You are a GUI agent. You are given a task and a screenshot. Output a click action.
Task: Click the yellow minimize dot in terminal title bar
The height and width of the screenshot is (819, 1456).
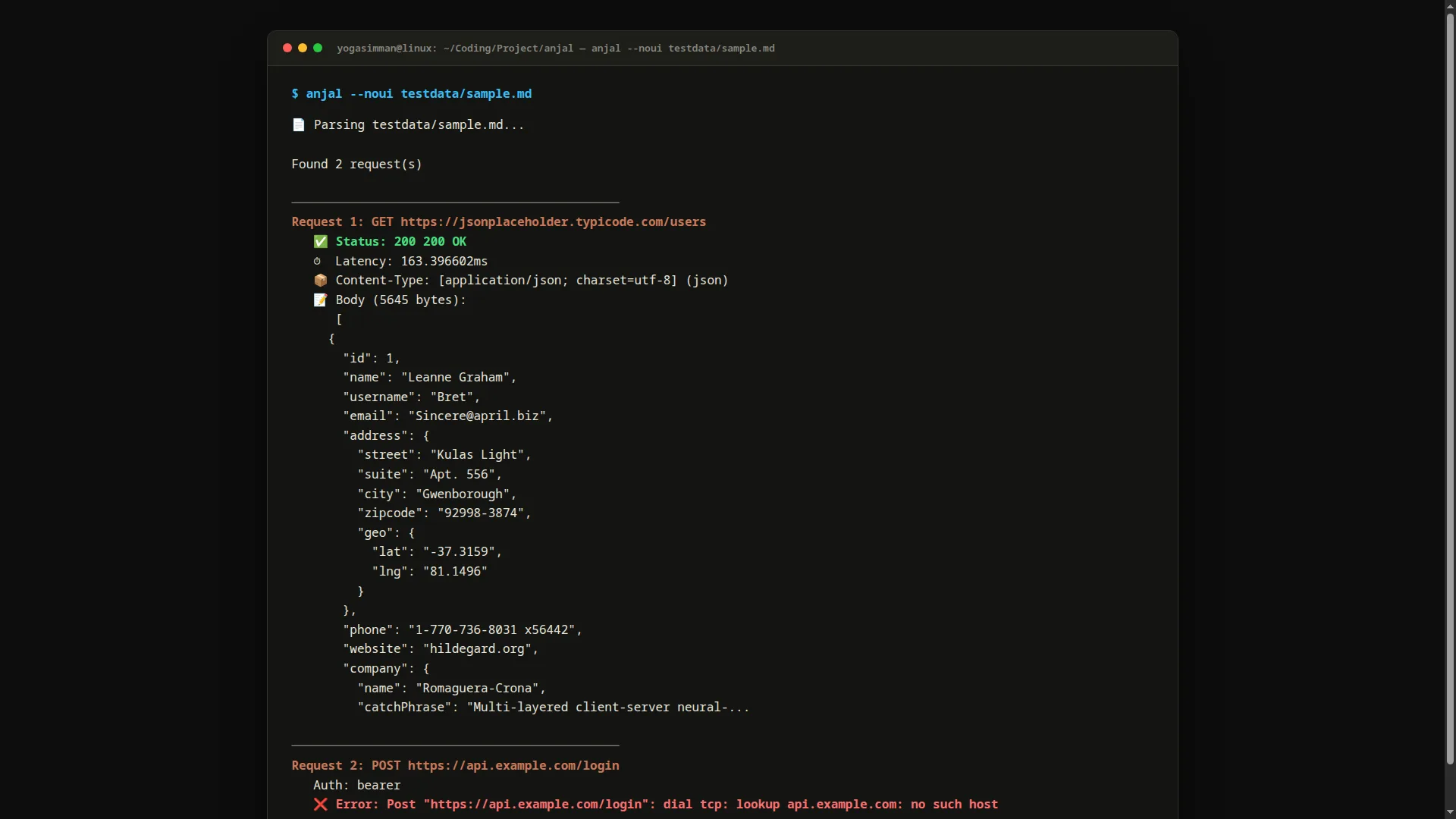pyautogui.click(x=303, y=48)
